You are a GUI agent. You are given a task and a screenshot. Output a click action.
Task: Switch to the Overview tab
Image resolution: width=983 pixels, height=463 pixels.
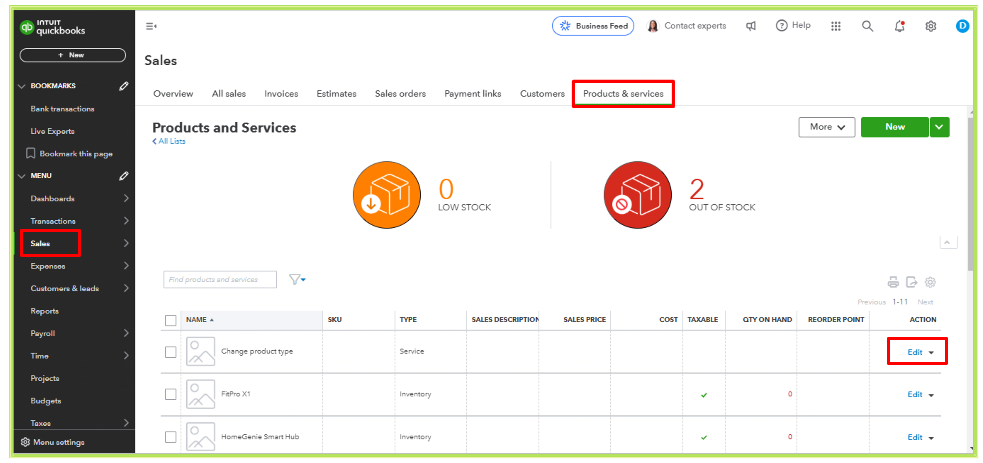pyautogui.click(x=173, y=94)
